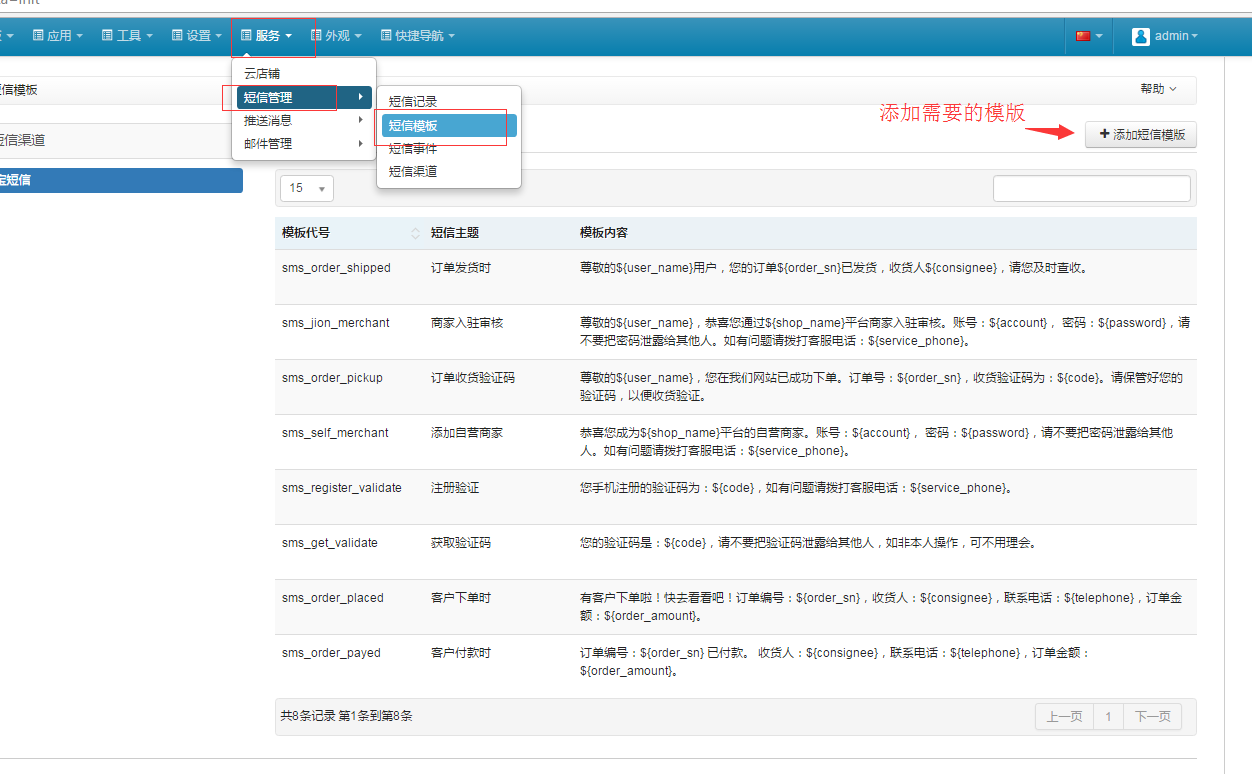This screenshot has width=1252, height=774.
Task: Click the 添加短信模板 button
Action: (1140, 134)
